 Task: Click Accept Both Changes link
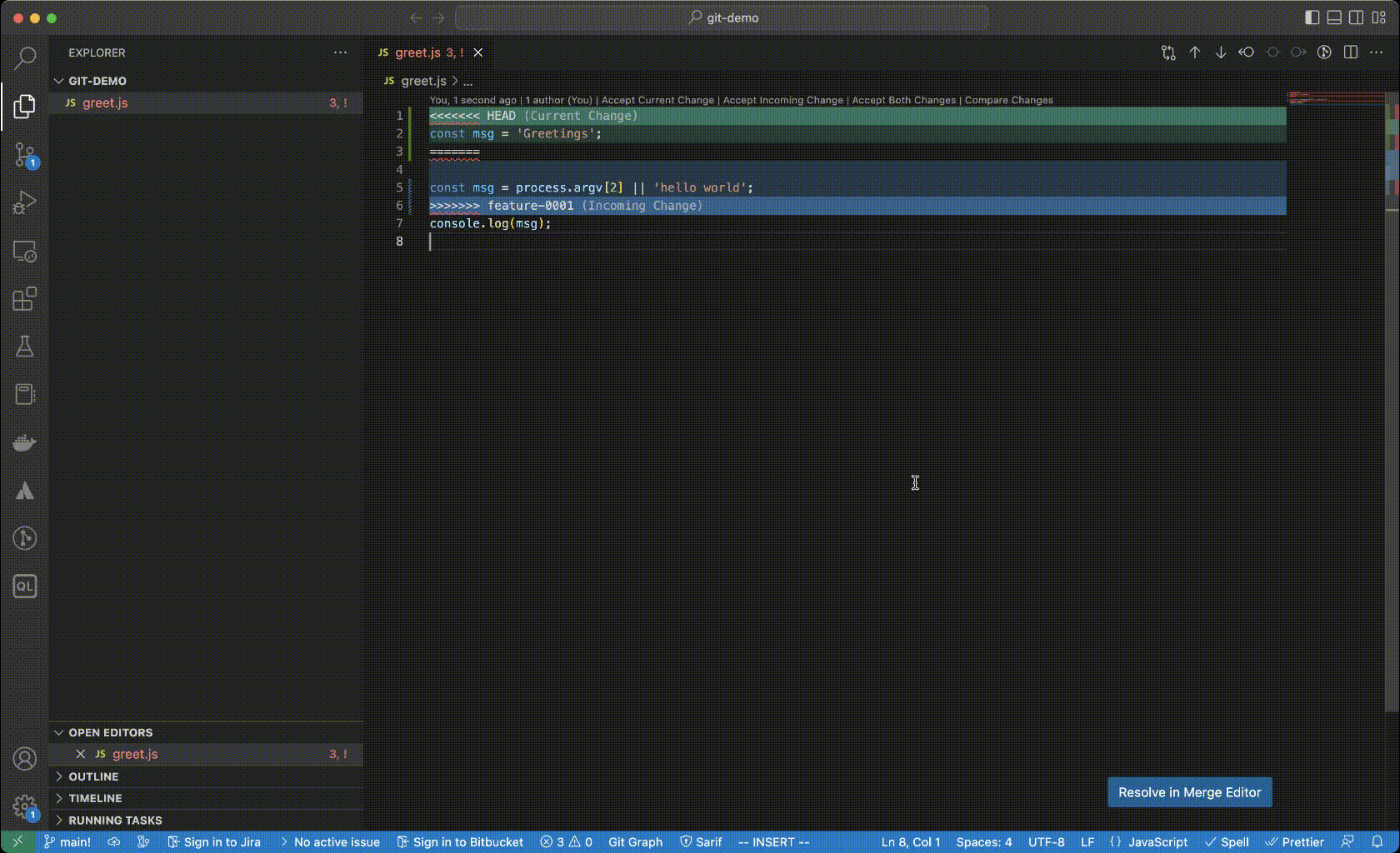pyautogui.click(x=903, y=100)
